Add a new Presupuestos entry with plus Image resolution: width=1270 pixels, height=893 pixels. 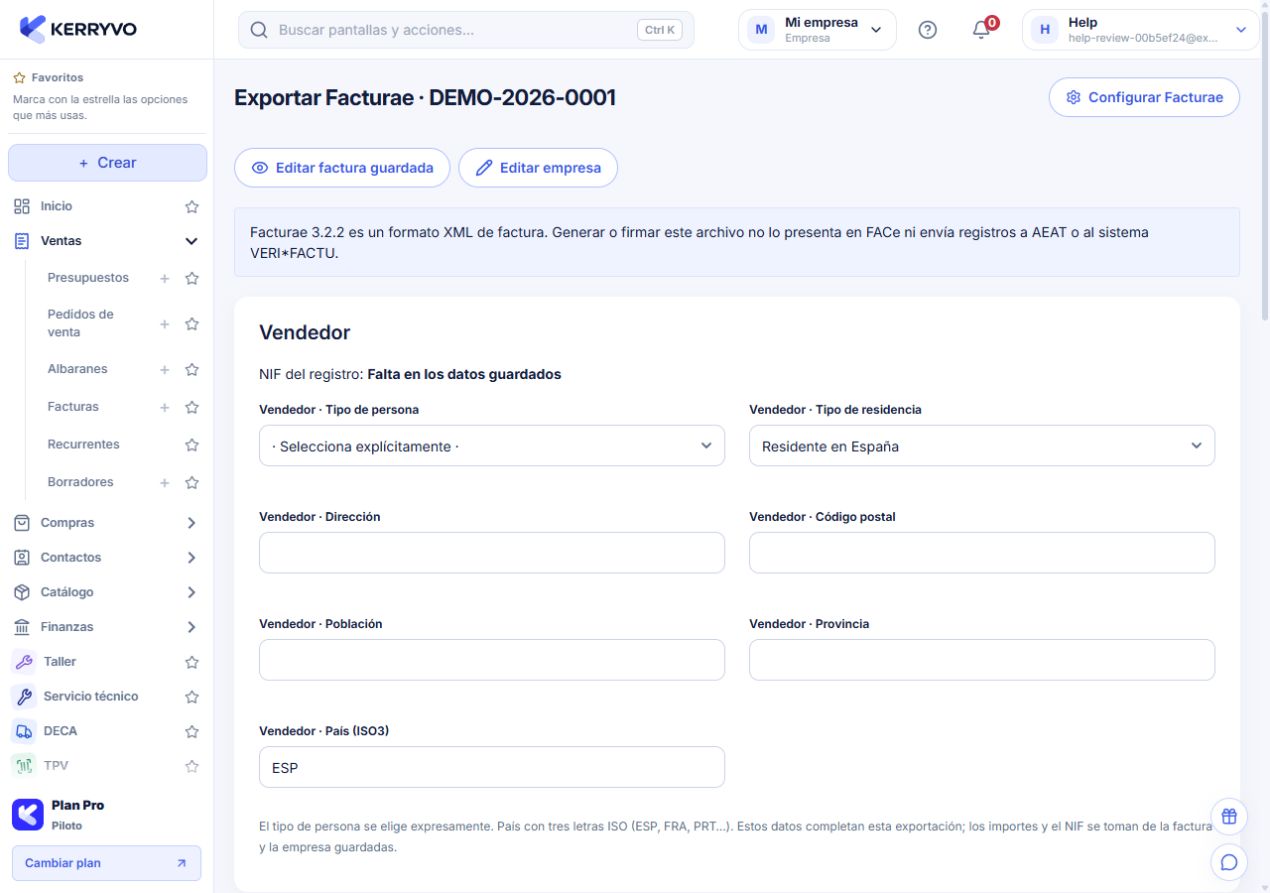click(x=165, y=278)
